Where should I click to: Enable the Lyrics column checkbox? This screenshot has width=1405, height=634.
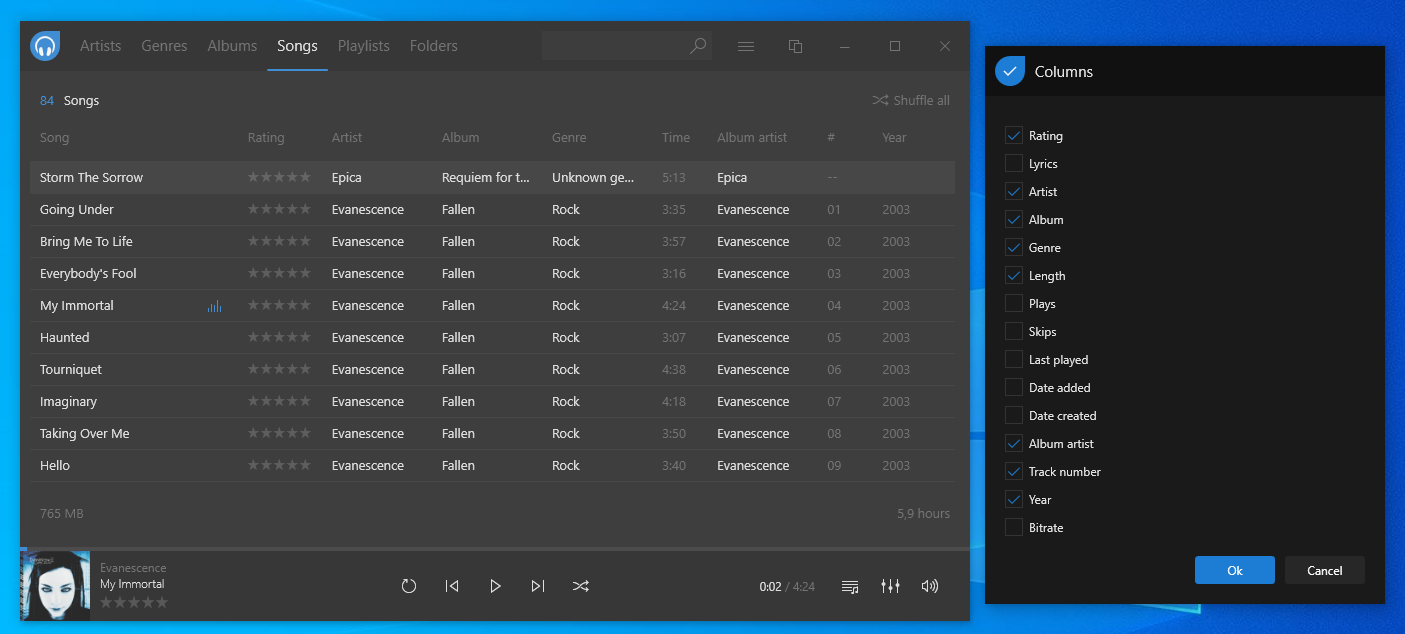(1012, 163)
